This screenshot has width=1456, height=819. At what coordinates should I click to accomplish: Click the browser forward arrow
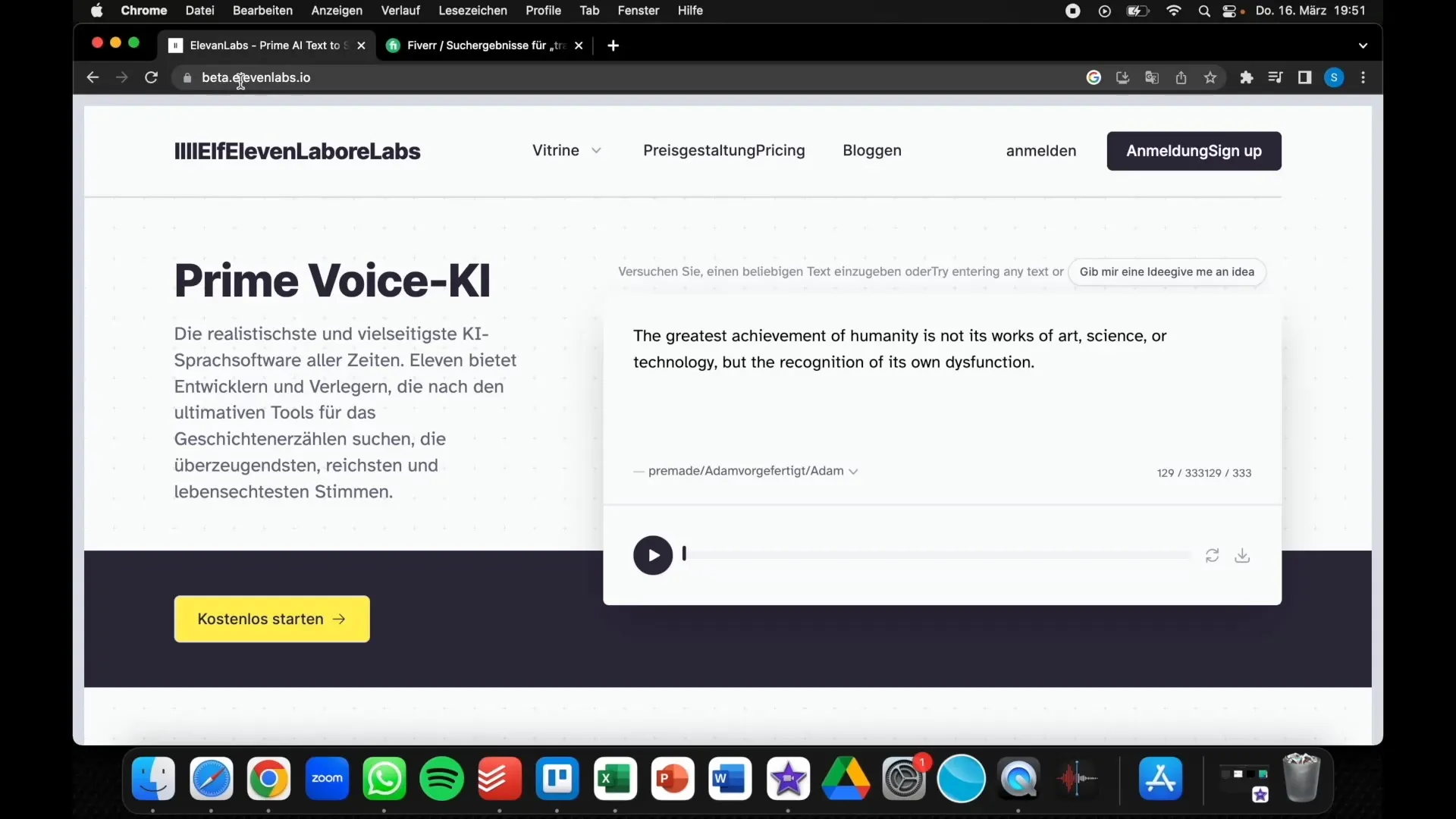coord(121,77)
